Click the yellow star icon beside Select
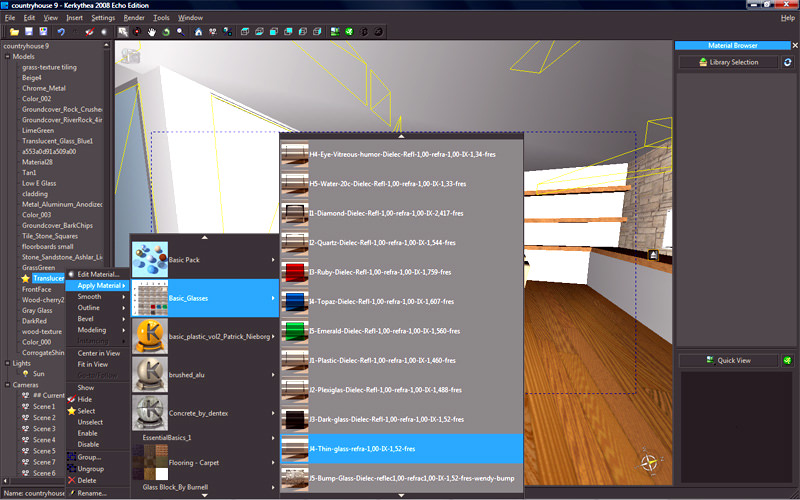 coord(71,411)
